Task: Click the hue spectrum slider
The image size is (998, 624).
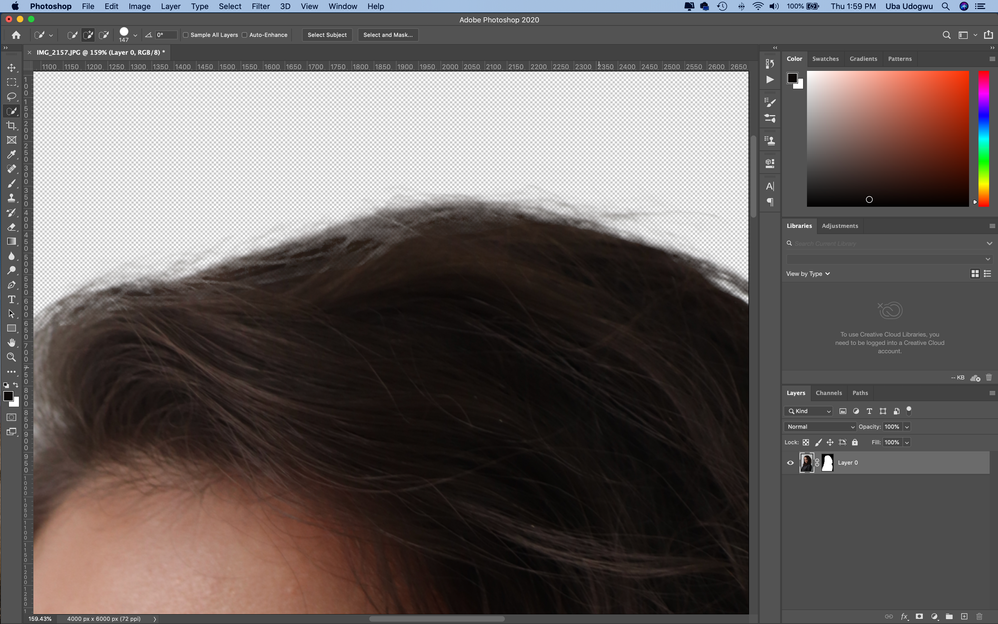Action: point(983,138)
